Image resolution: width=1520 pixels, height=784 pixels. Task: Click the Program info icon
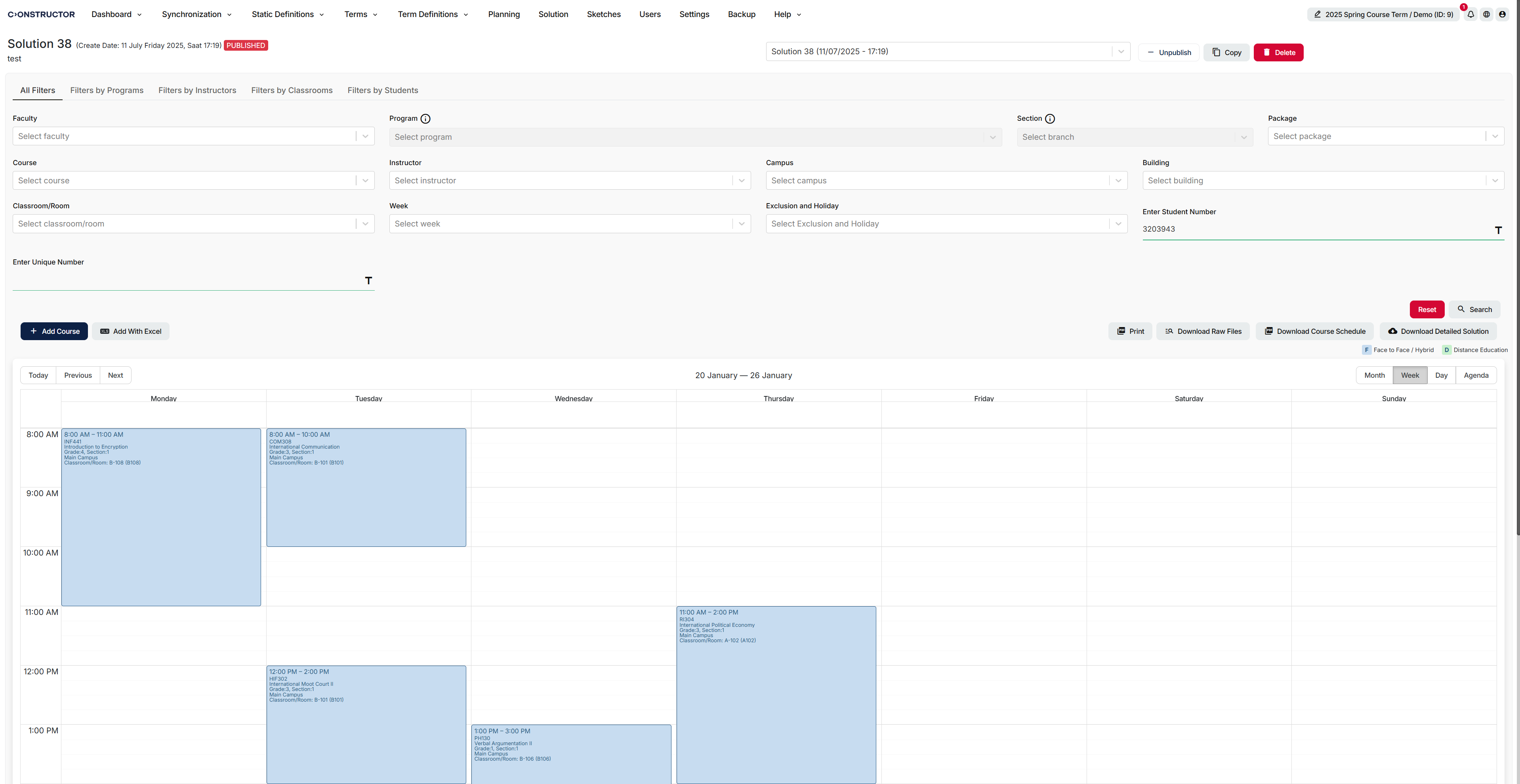tap(425, 118)
